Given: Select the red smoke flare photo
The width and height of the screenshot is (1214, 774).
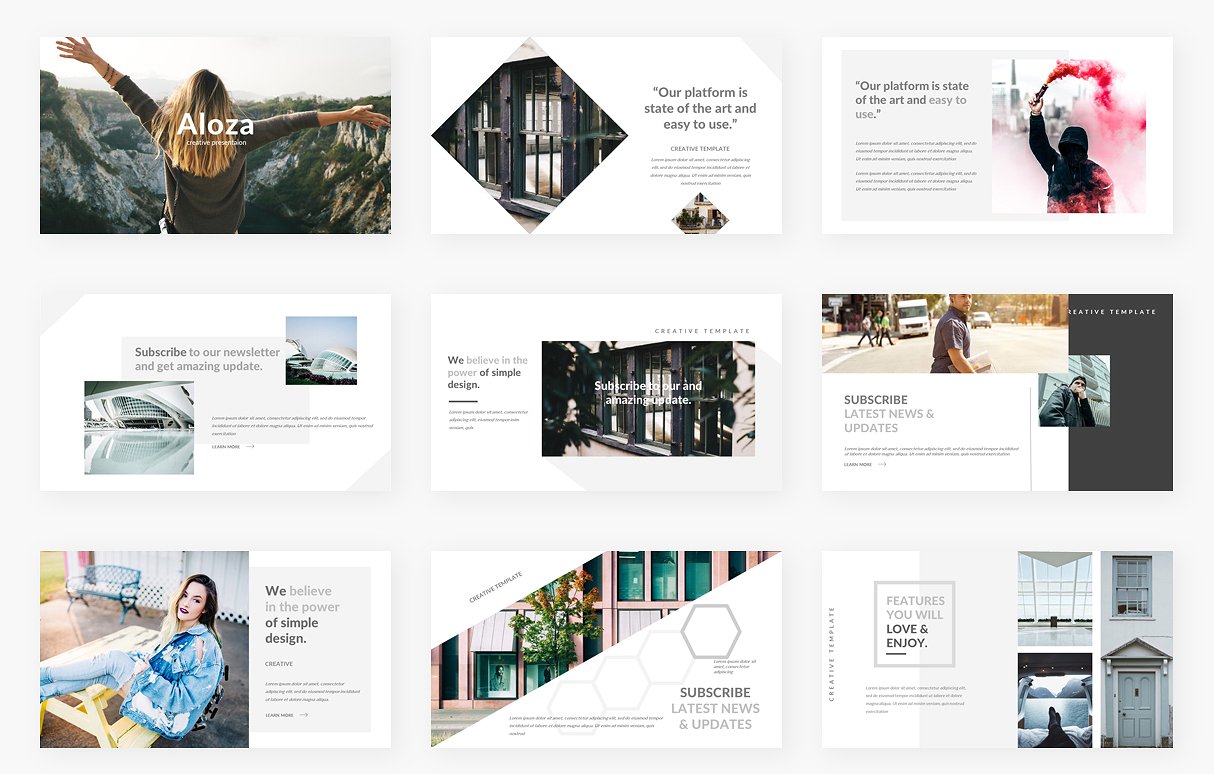Looking at the screenshot, I should coord(1068,135).
